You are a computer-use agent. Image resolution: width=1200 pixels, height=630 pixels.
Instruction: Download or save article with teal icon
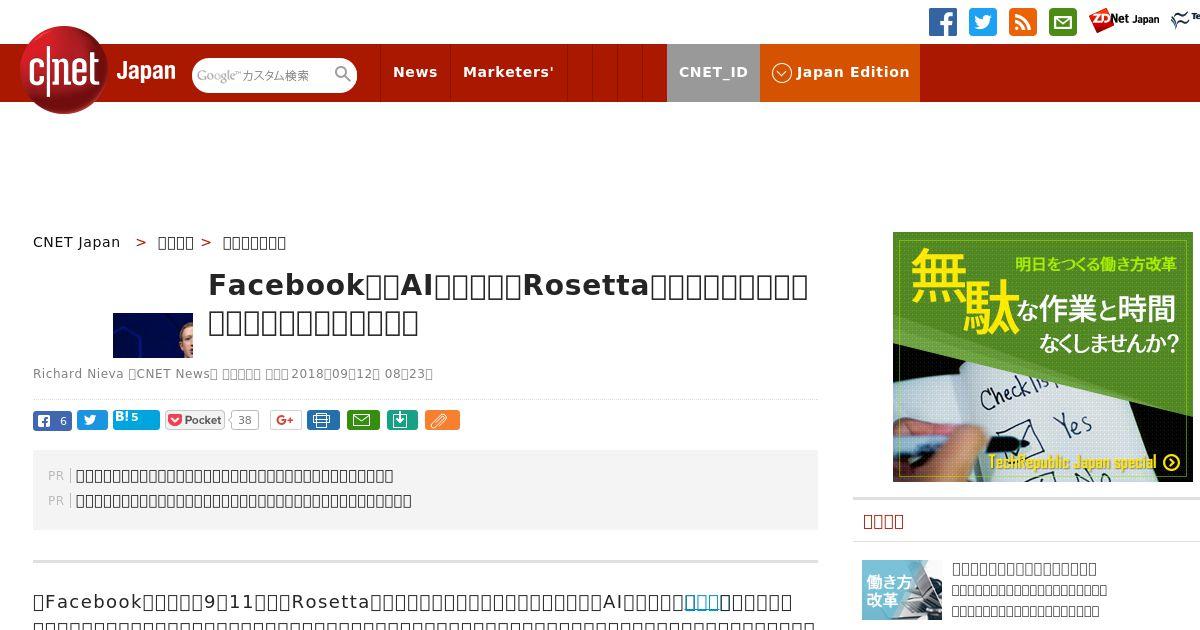[x=401, y=420]
